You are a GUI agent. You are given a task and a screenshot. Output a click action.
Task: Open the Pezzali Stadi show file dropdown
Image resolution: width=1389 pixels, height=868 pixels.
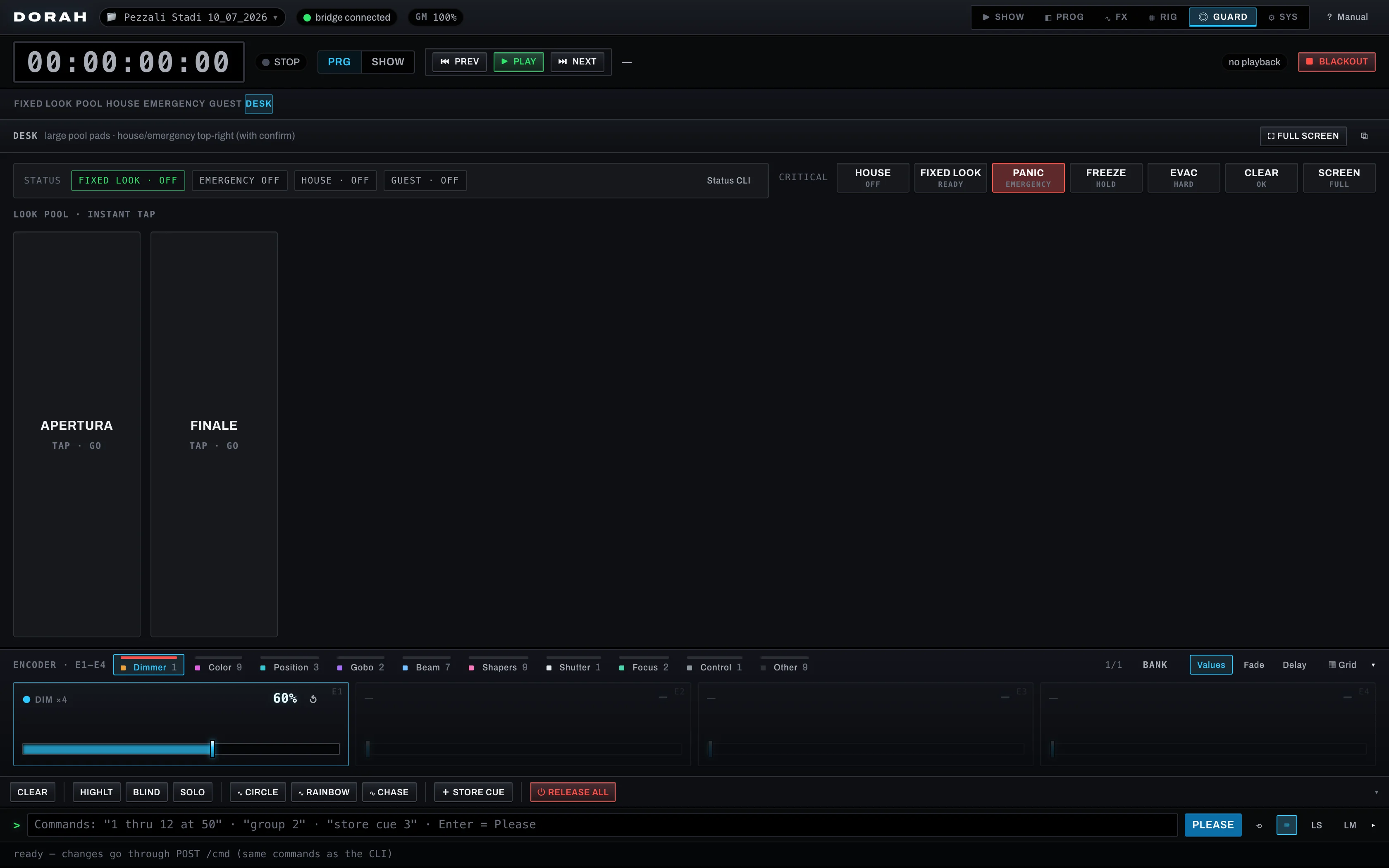[x=192, y=17]
